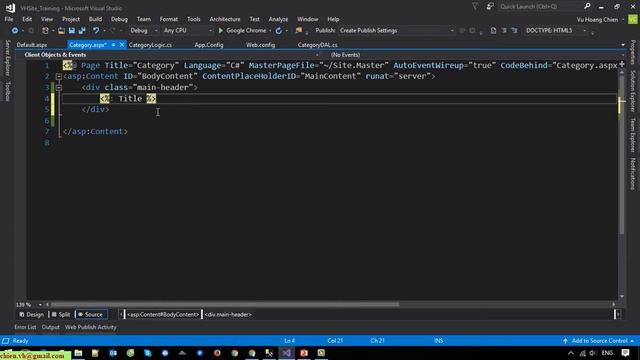640x360 pixels.
Task: Click the user account avatar icon
Action: point(633,19)
